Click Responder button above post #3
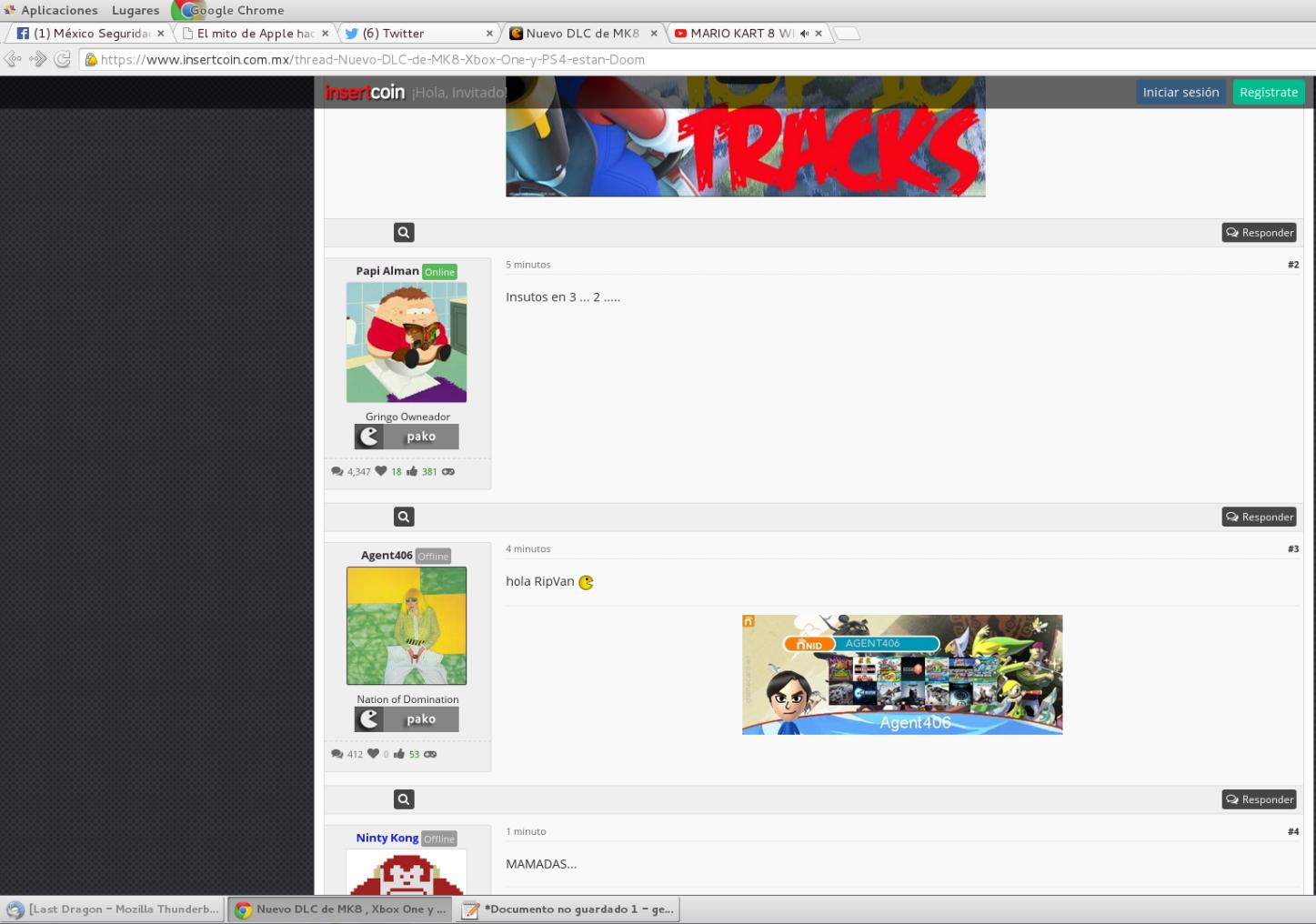1316x924 pixels. point(1259,517)
